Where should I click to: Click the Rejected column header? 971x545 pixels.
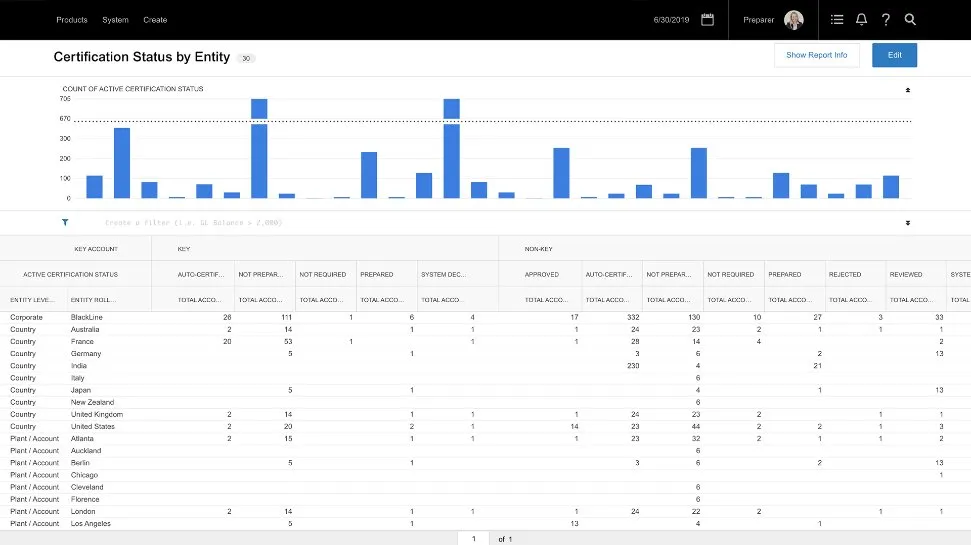844,274
